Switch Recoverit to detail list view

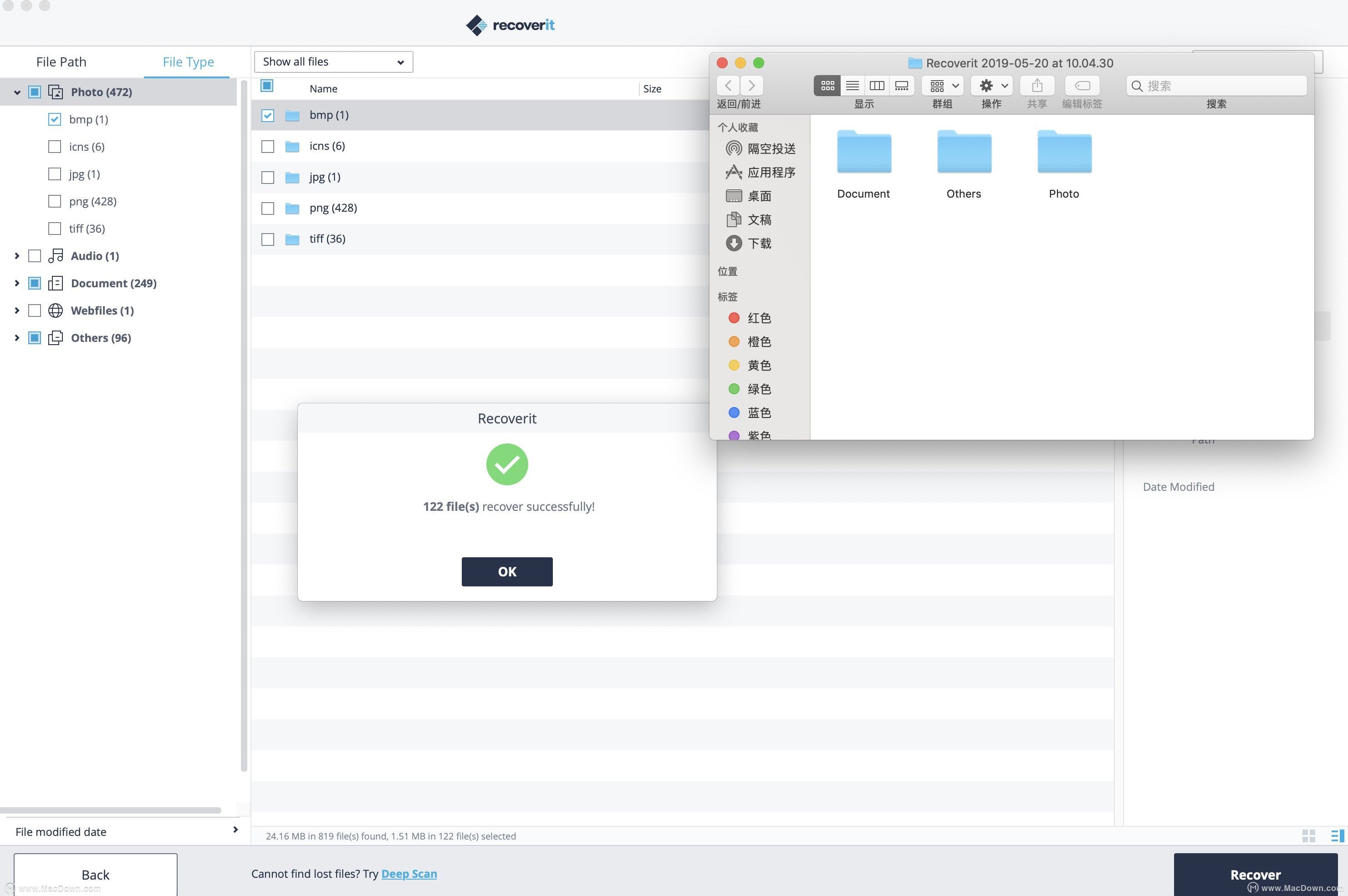tap(1337, 836)
